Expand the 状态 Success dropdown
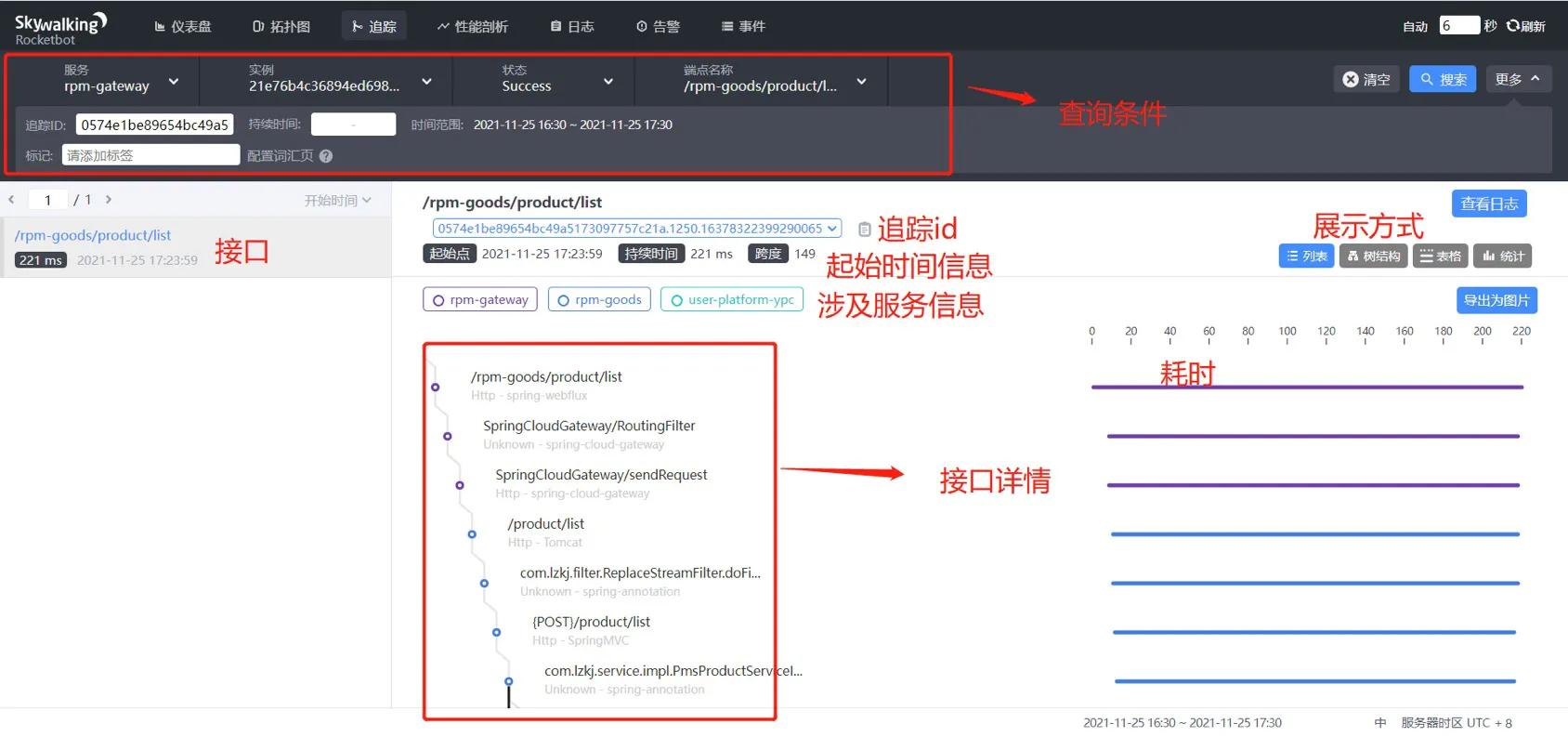The height and width of the screenshot is (737, 1568). click(x=543, y=81)
